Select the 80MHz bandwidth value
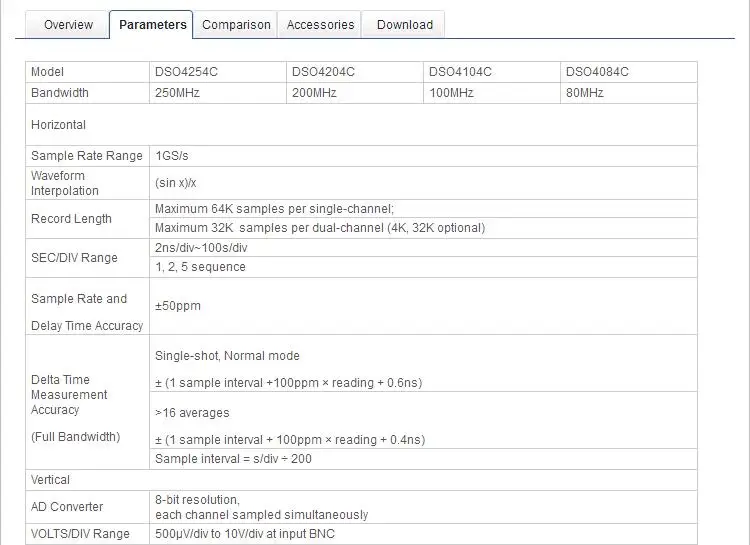The width and height of the screenshot is (750, 545). point(585,93)
